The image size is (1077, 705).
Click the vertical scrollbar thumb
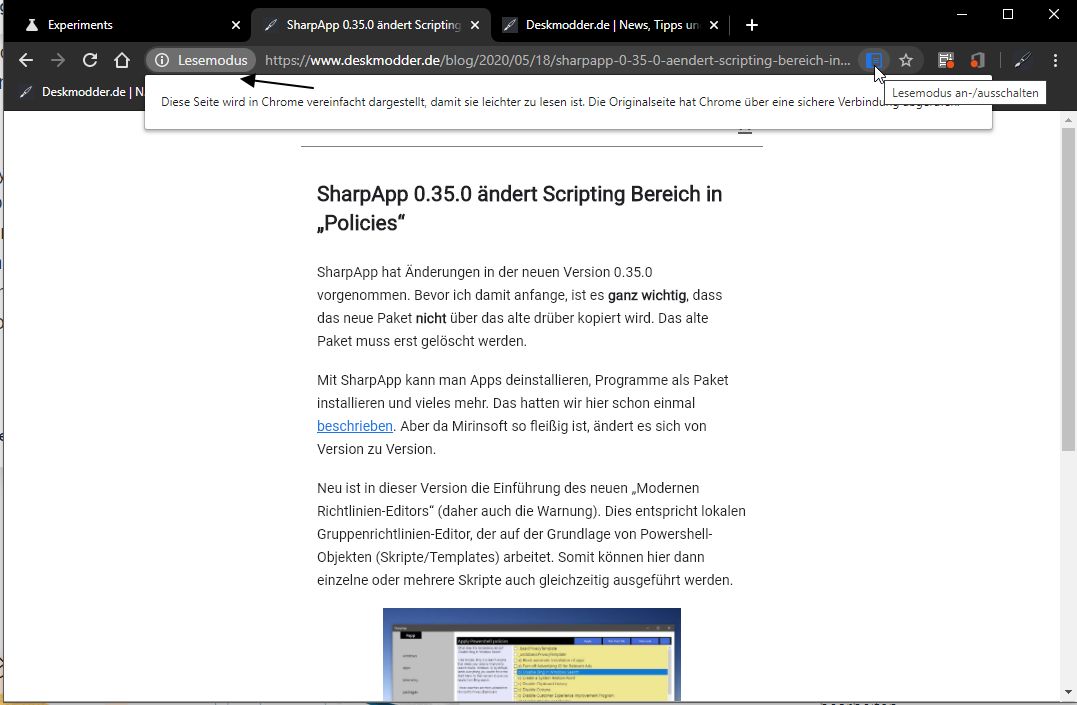click(1068, 289)
